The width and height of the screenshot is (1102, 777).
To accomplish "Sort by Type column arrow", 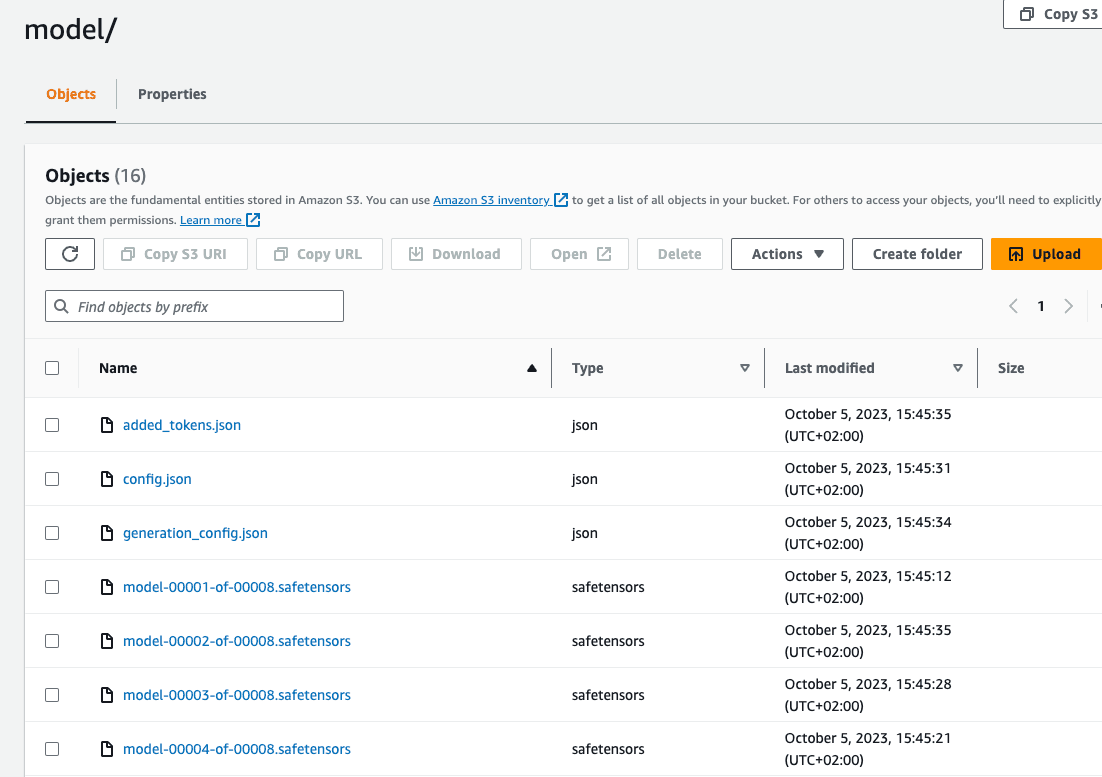I will click(x=744, y=368).
